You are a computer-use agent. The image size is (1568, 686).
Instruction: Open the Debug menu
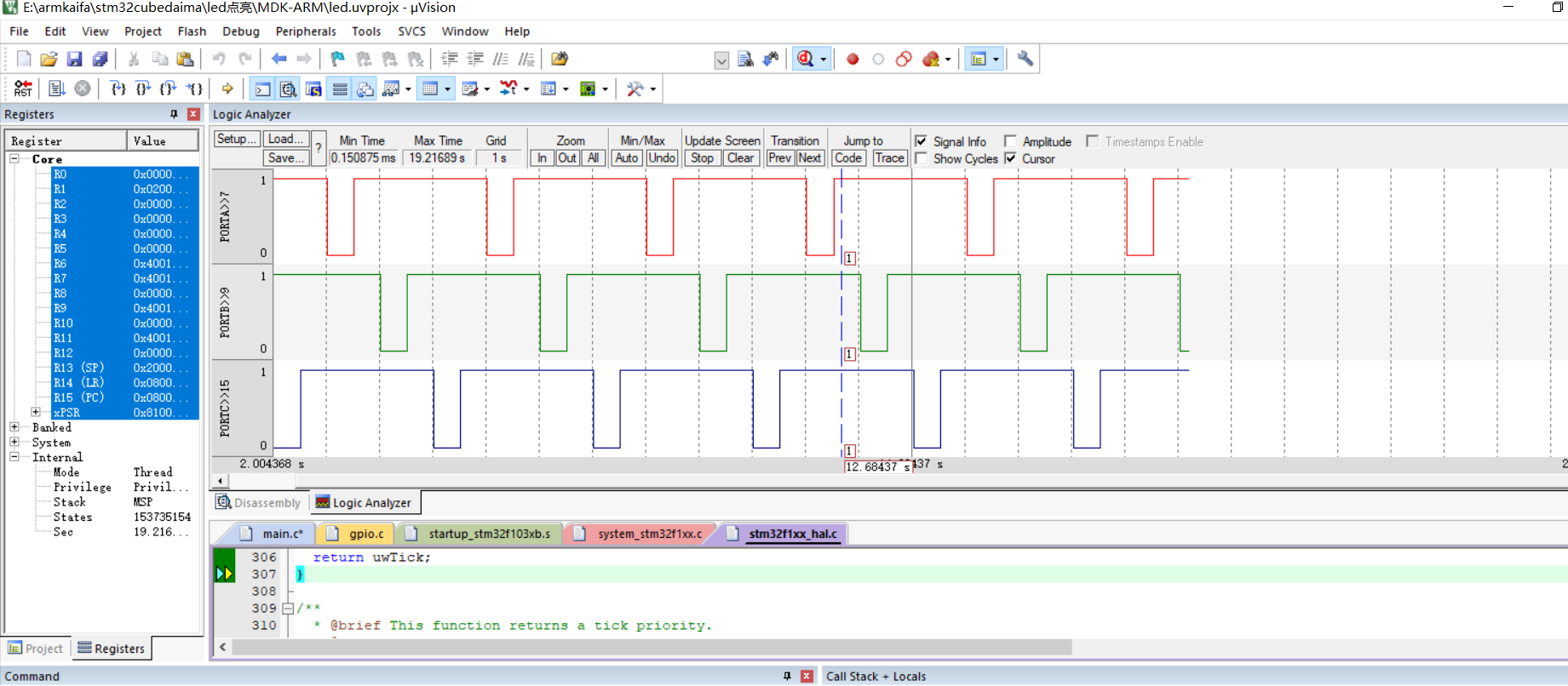coord(241,31)
